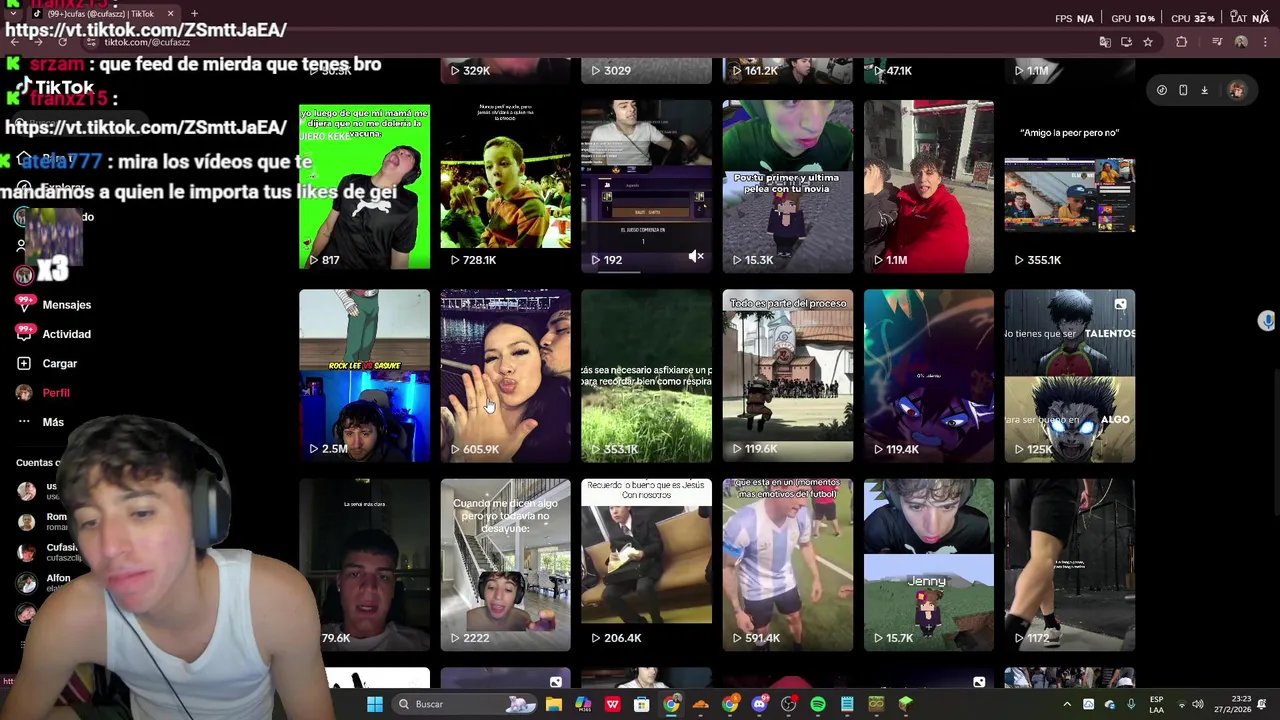
Task: Click the Mensajes 99+ badge icon
Action: tap(24, 304)
